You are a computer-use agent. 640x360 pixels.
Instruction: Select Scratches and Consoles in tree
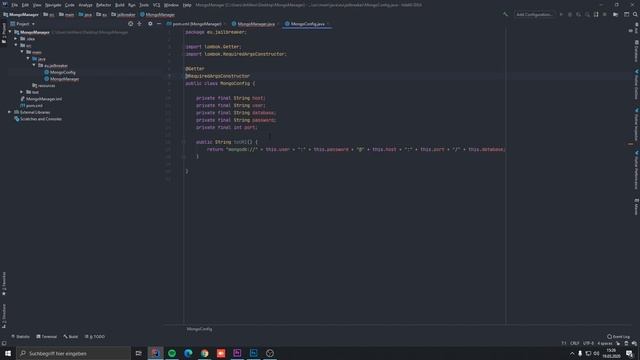tap(38, 119)
